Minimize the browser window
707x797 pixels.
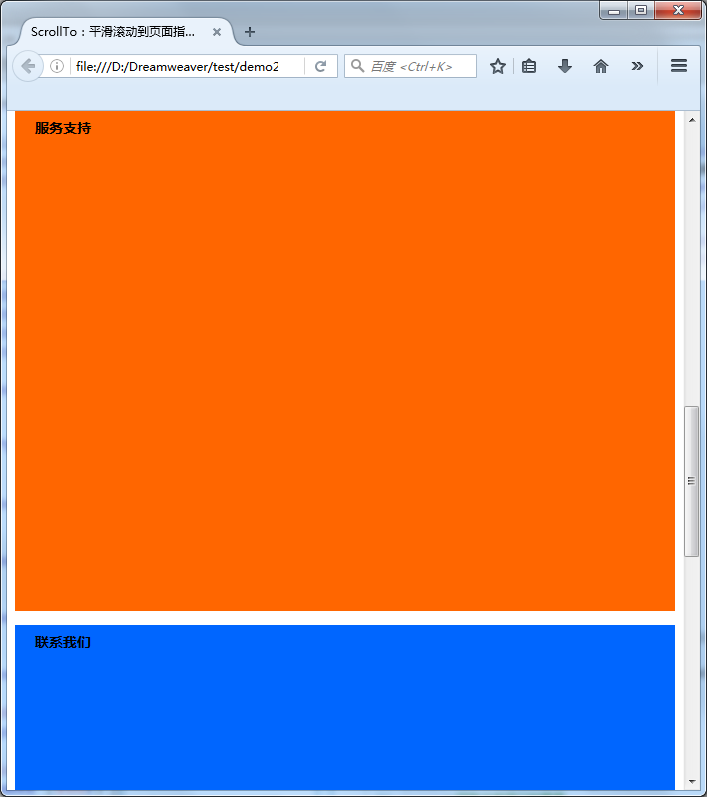614,10
